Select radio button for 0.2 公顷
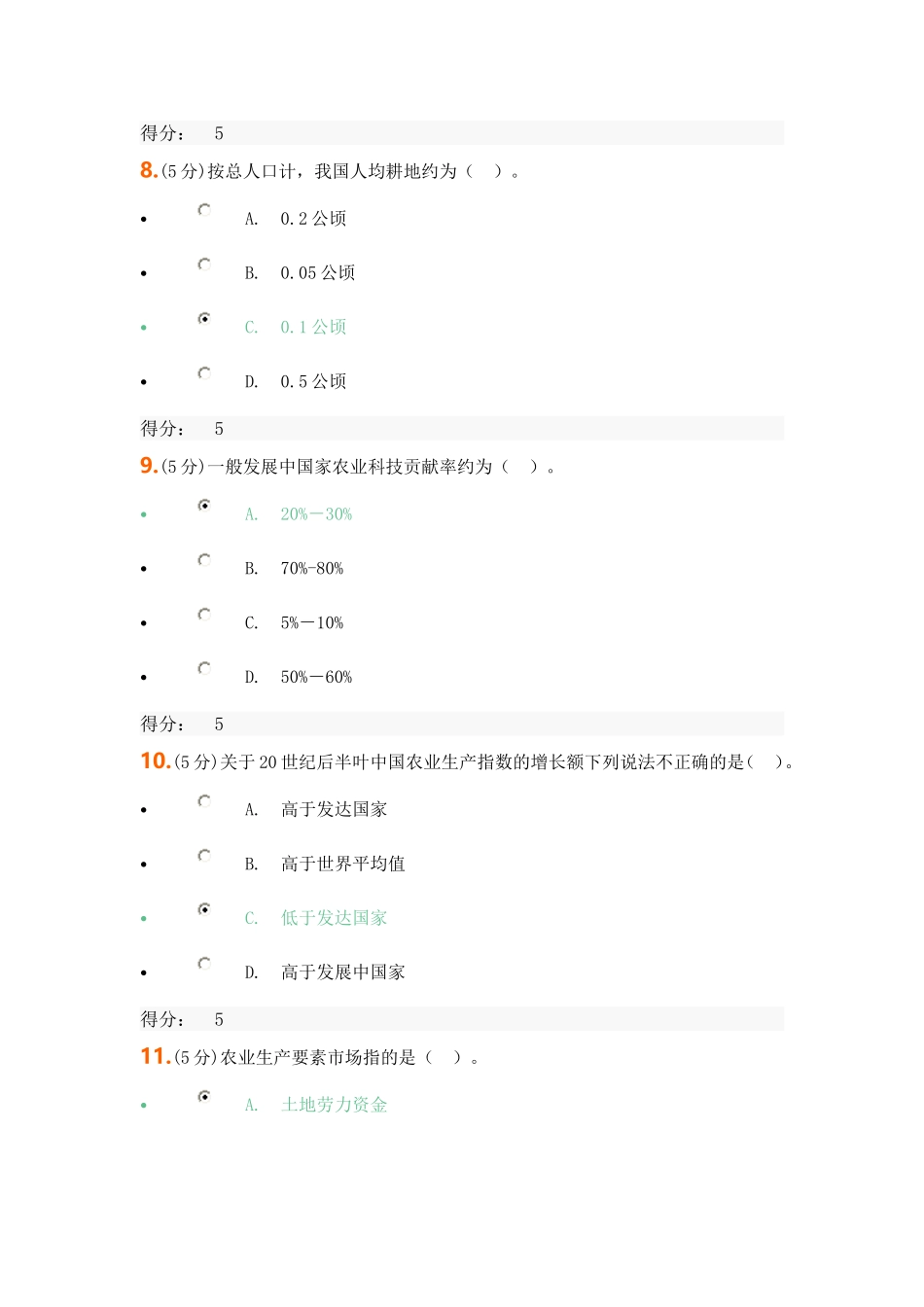The image size is (924, 1307). click(x=204, y=210)
